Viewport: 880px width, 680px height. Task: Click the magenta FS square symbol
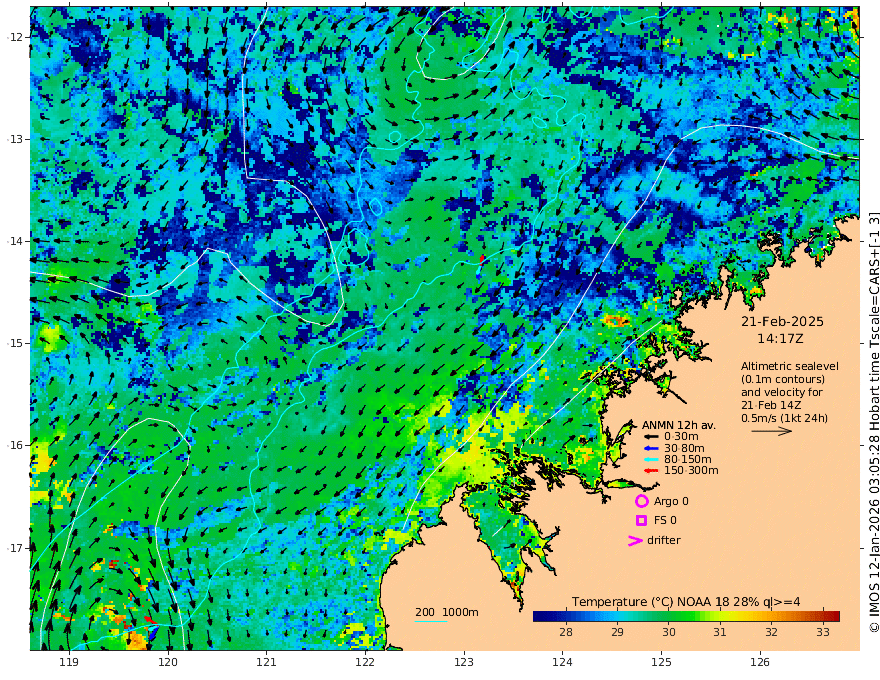click(641, 520)
